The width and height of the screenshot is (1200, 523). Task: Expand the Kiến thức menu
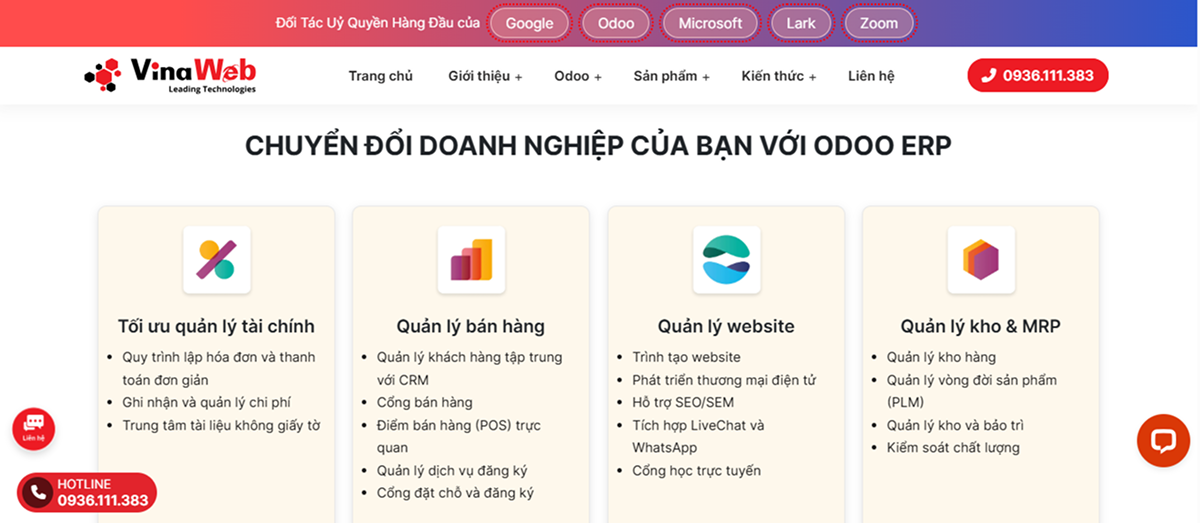[779, 76]
